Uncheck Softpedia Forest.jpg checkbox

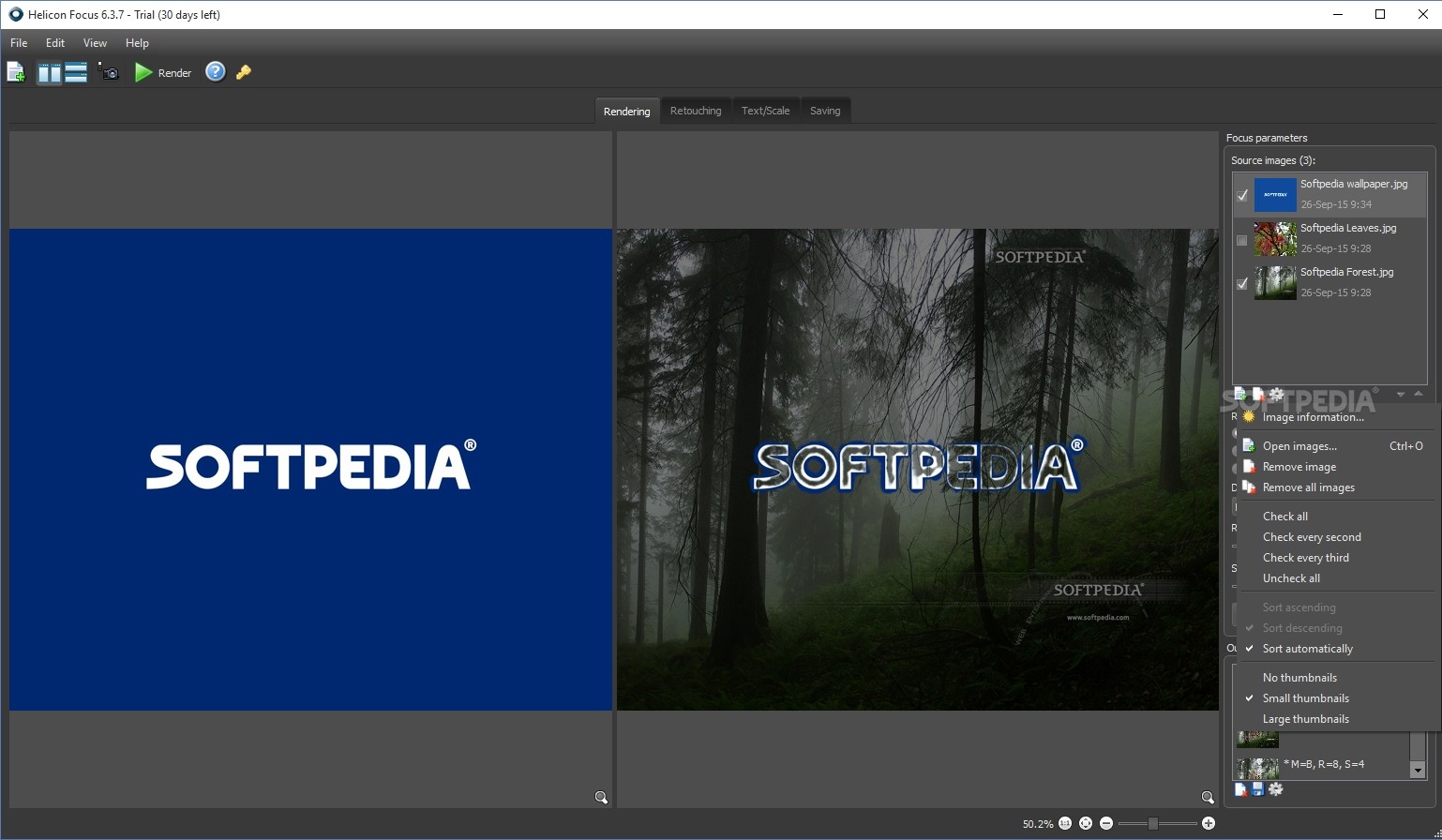tap(1242, 284)
